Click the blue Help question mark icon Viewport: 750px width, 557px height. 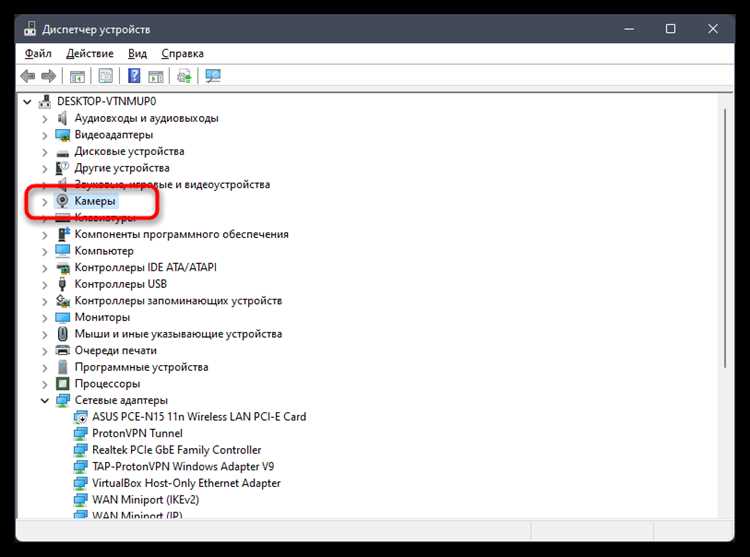coord(134,76)
